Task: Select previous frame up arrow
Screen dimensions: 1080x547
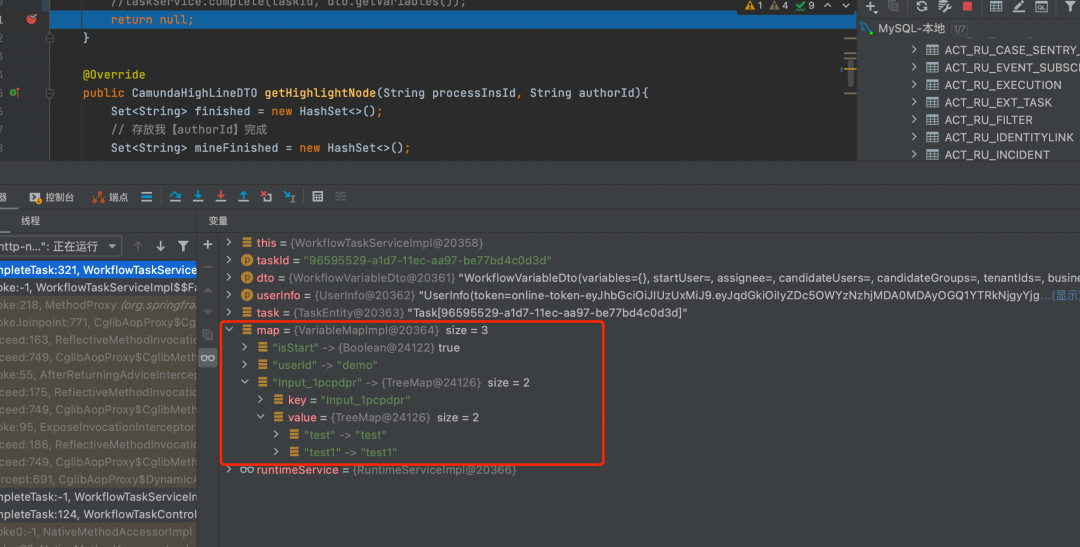Action: [x=138, y=246]
